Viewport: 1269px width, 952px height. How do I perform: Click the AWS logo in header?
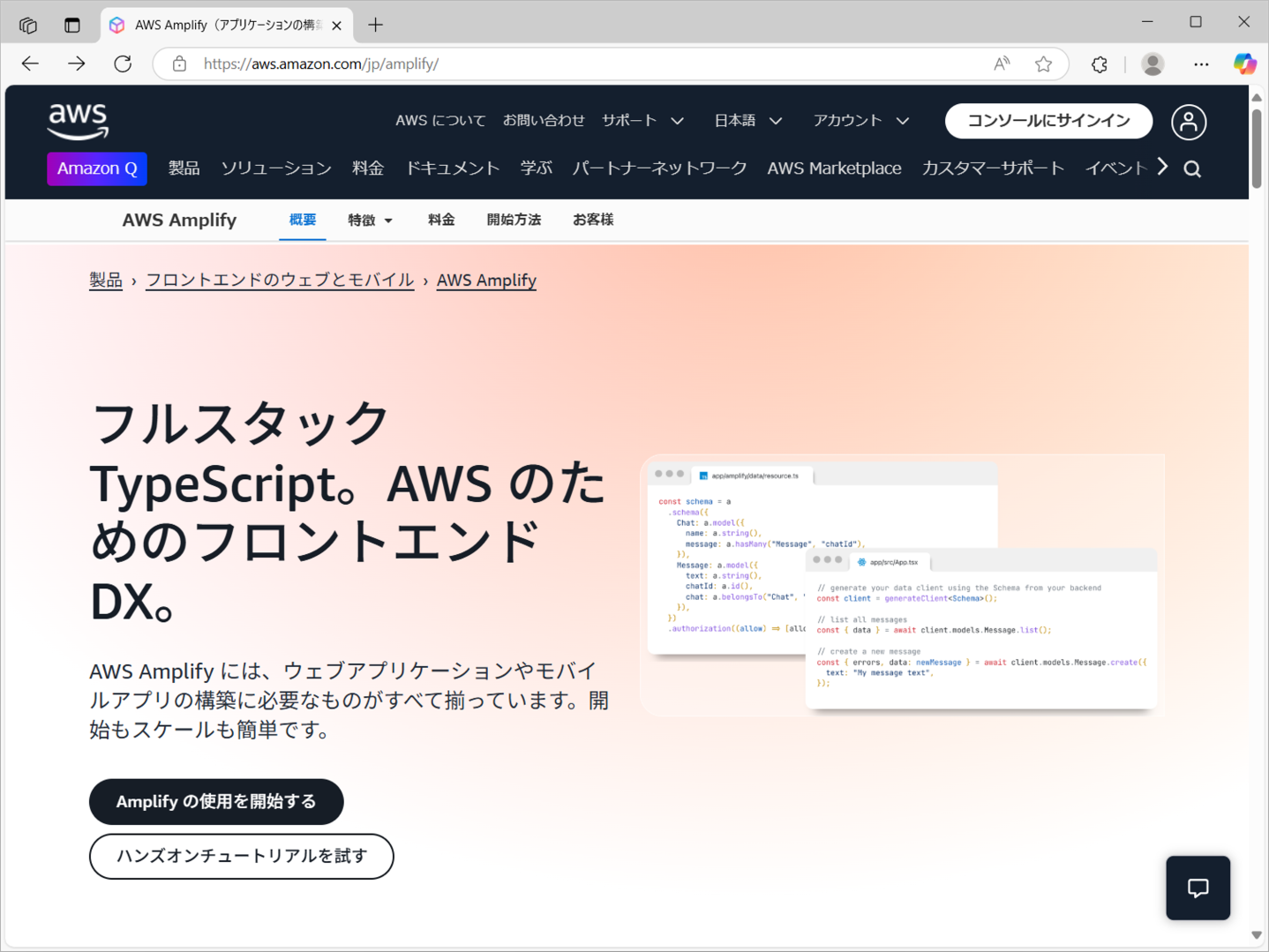pos(78,121)
